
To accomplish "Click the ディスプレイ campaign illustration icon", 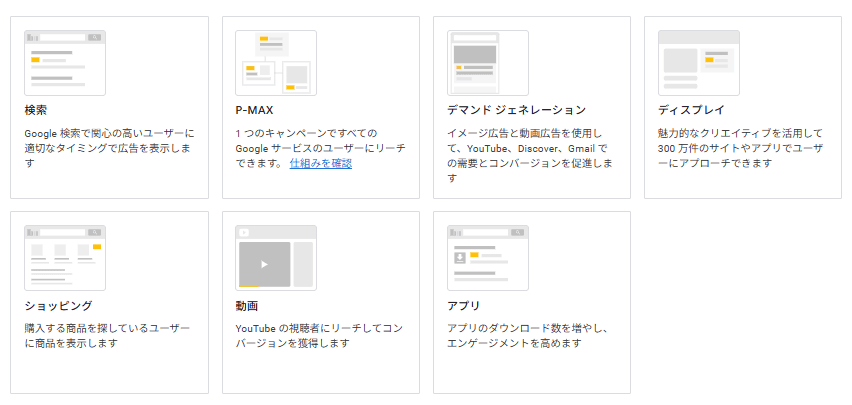I will coord(699,63).
